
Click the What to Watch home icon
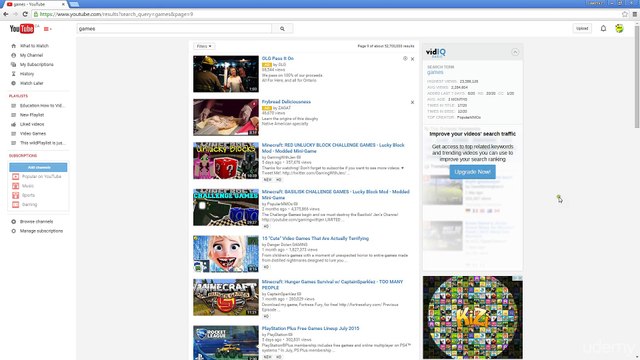13,46
